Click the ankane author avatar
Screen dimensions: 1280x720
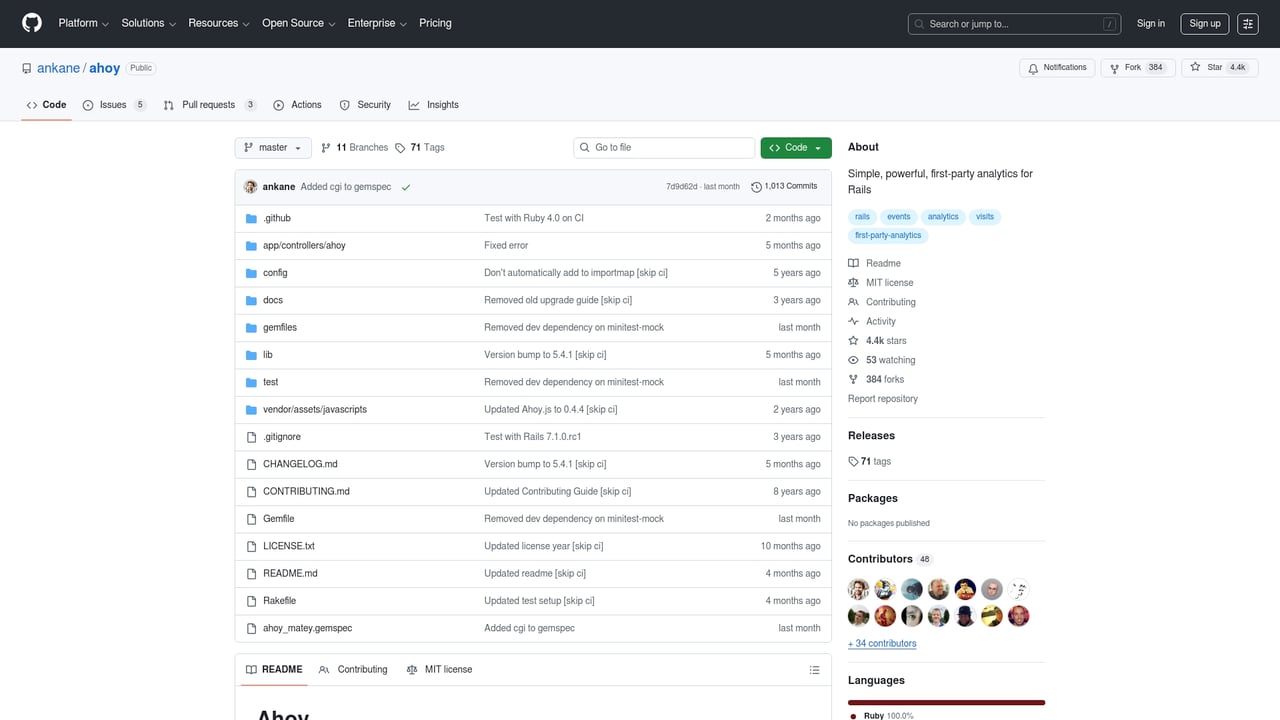(x=251, y=187)
